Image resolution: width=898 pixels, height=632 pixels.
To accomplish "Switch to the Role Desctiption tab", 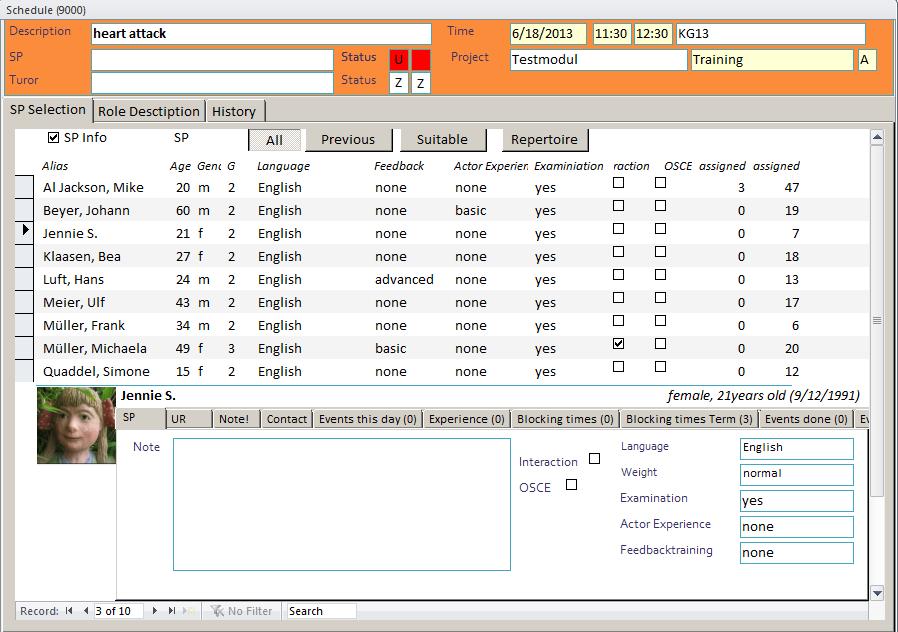I will (148, 111).
